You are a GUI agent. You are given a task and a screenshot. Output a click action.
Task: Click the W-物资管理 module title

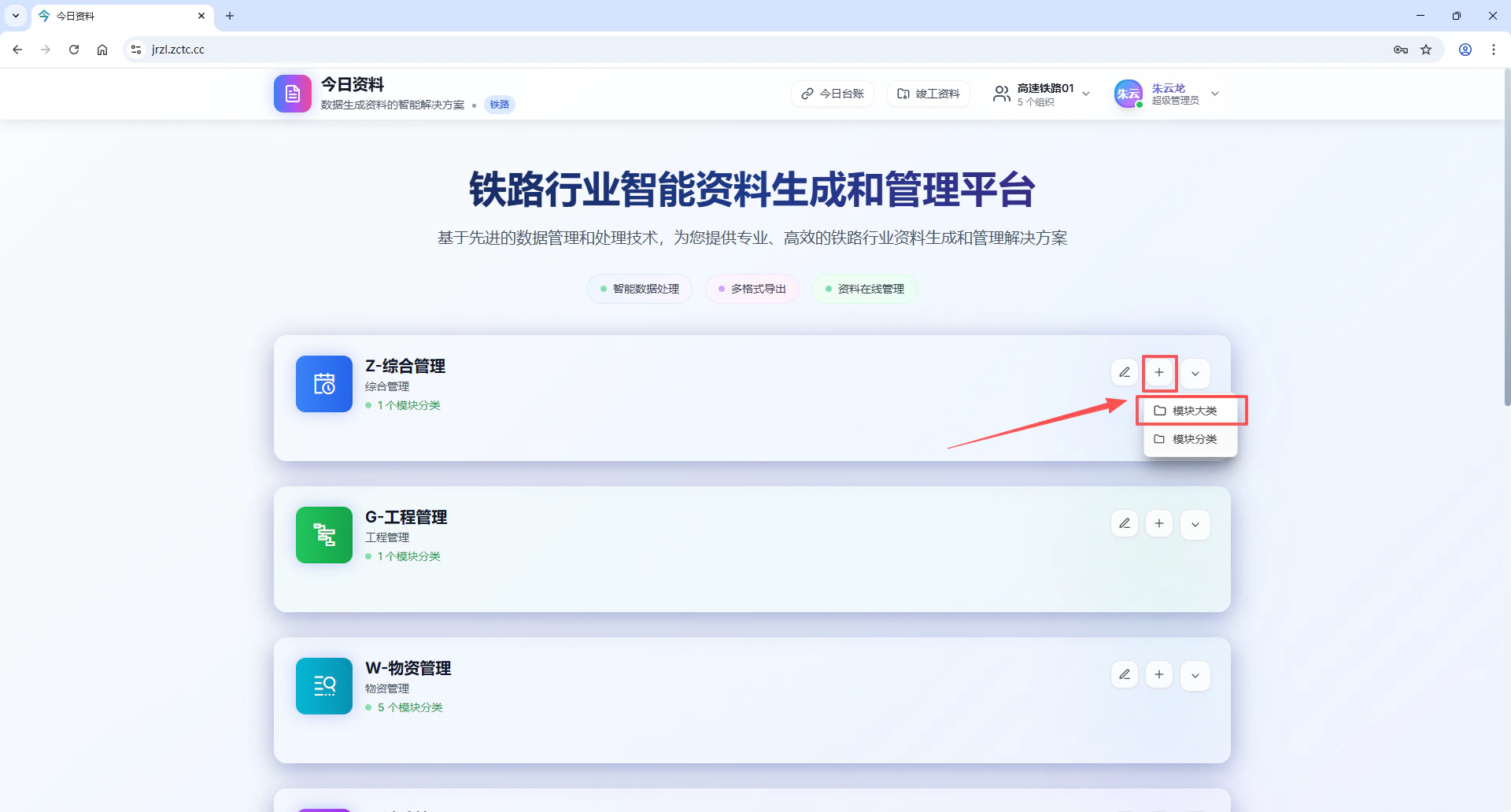coord(408,668)
